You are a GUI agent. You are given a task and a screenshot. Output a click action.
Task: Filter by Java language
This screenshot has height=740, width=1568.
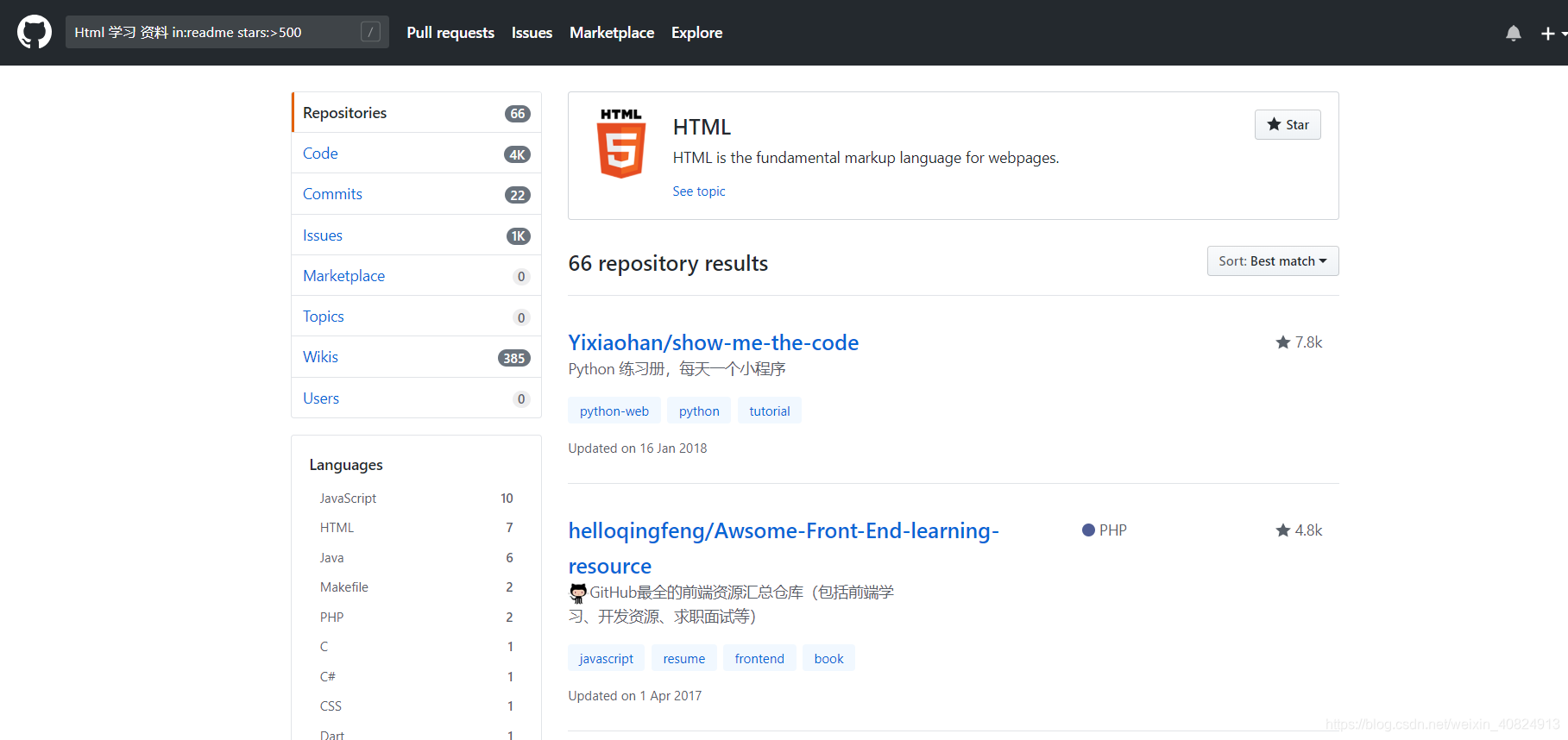click(x=416, y=558)
